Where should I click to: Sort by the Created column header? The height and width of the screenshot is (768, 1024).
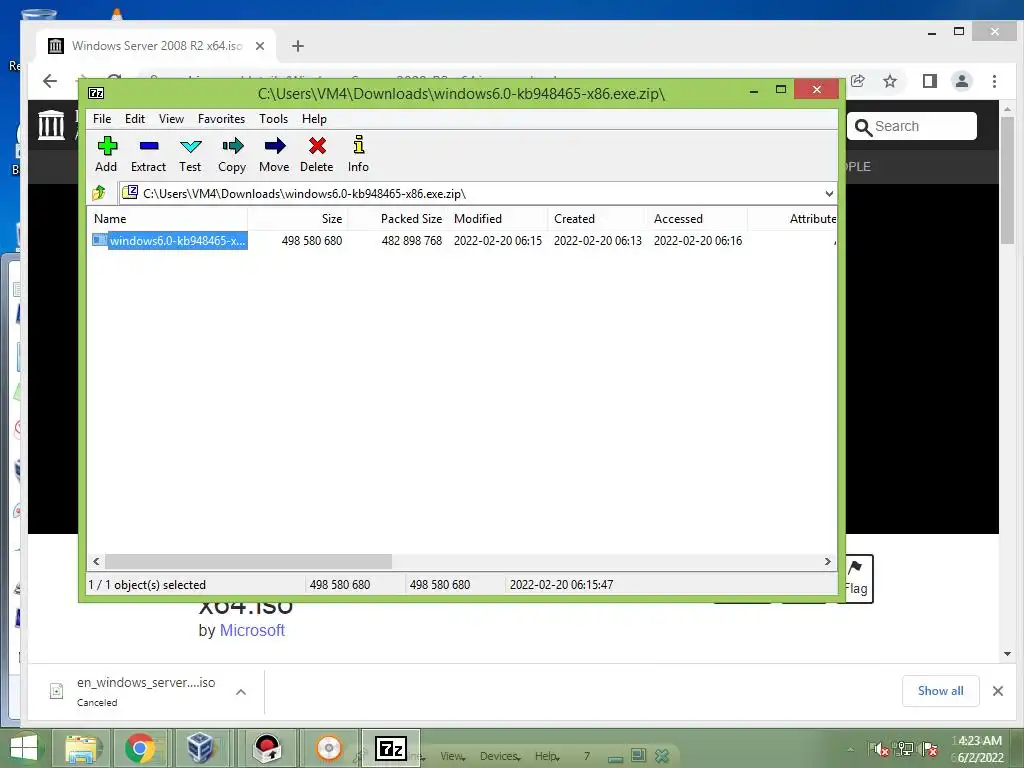coord(598,219)
